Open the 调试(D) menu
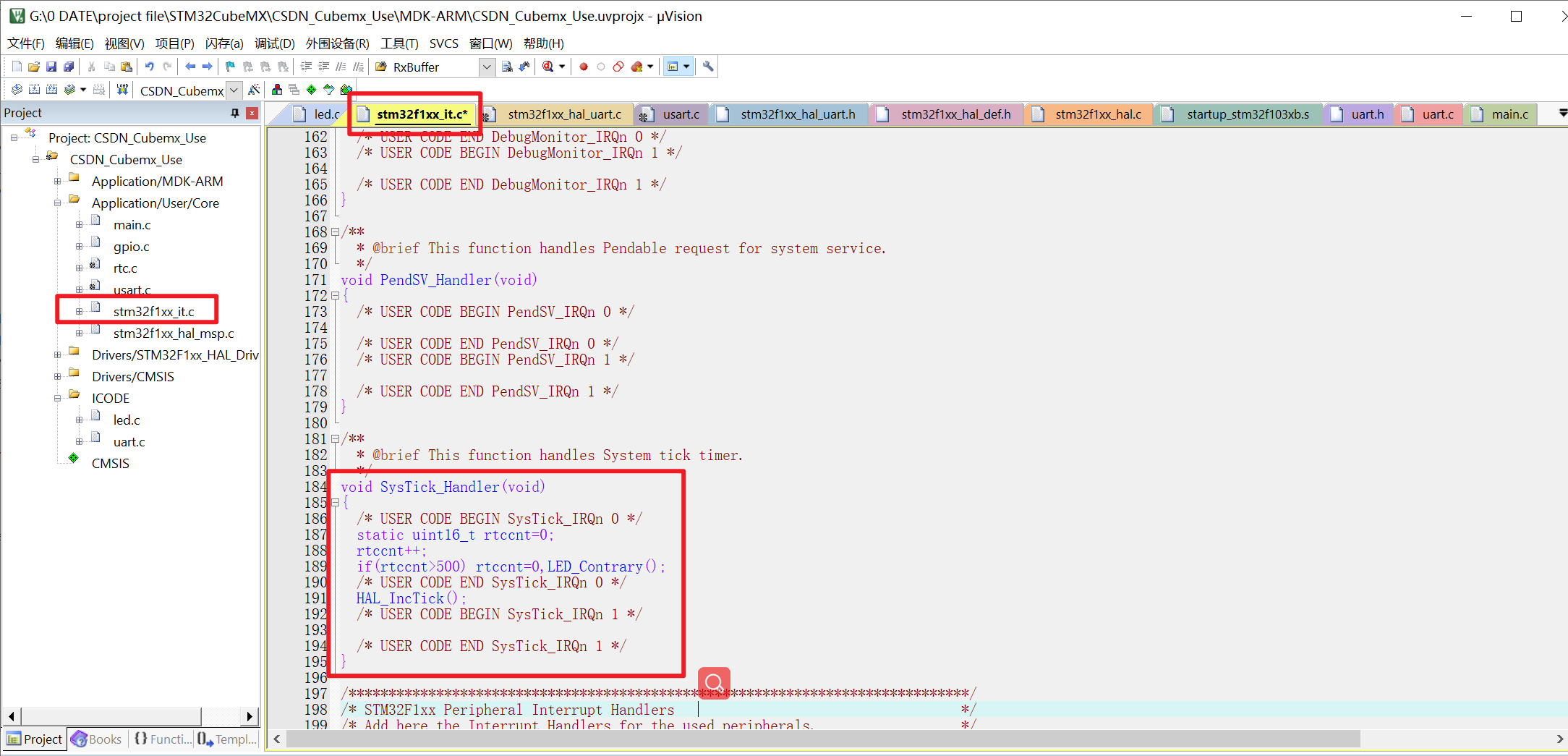 click(x=275, y=43)
